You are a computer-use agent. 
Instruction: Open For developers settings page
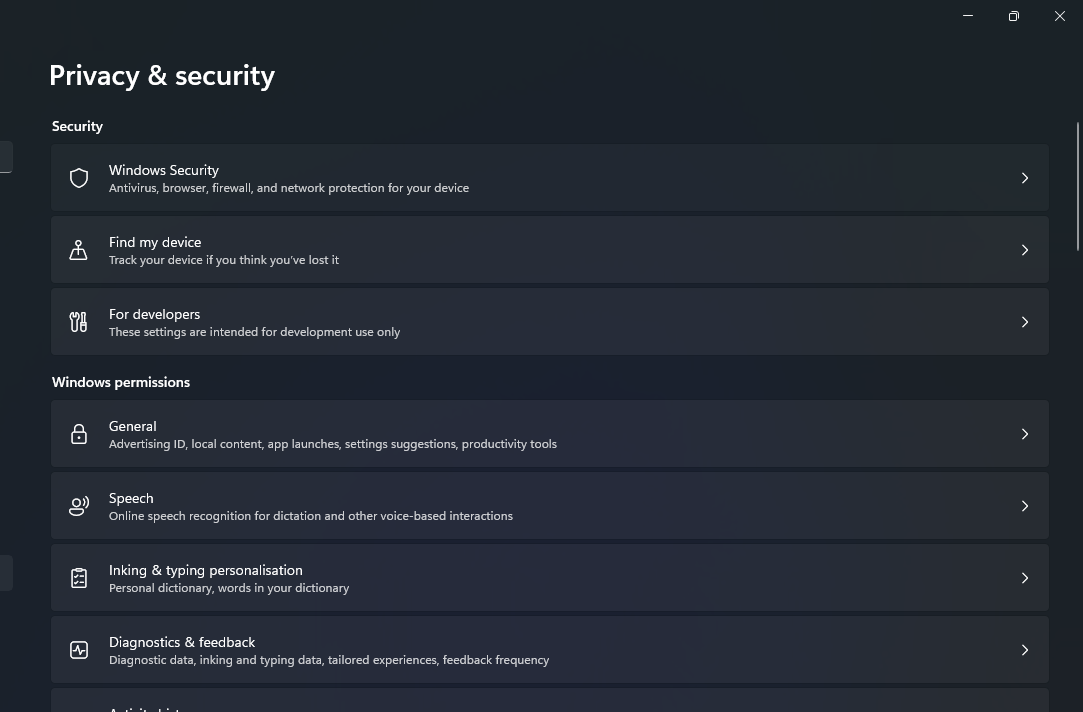click(x=550, y=322)
